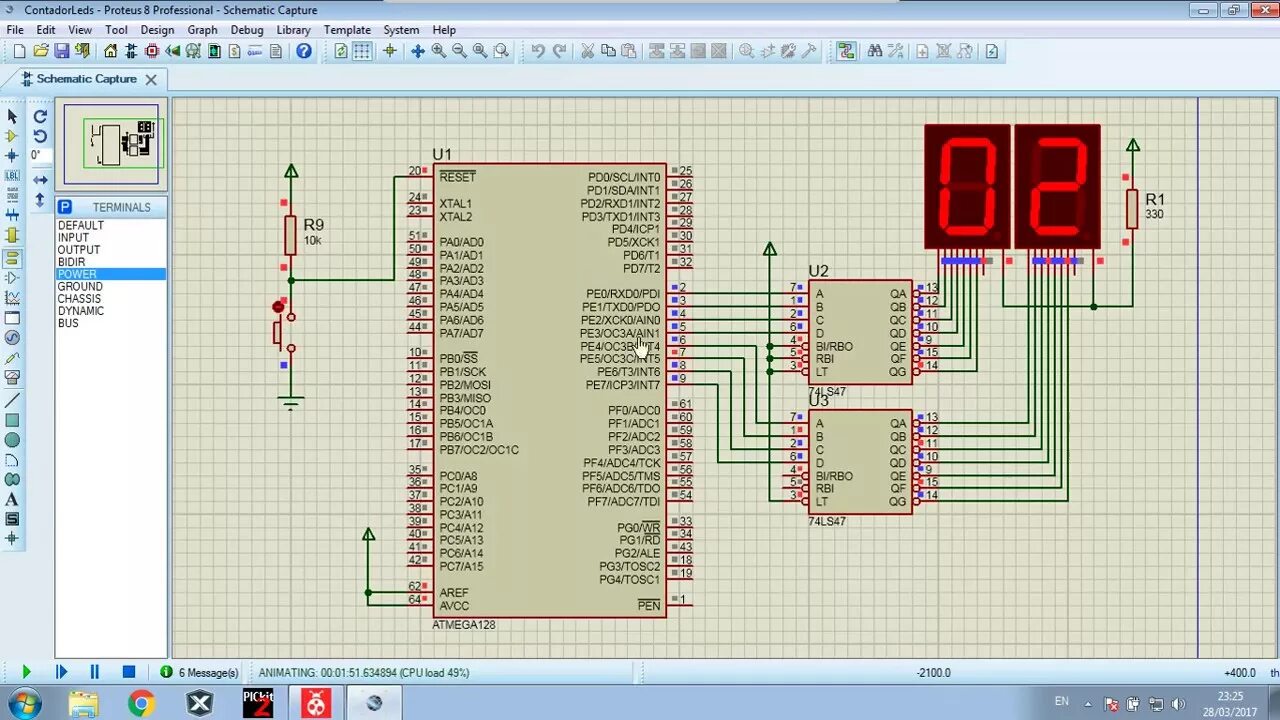Click the Zoom Out magnifier icon
This screenshot has height=720, width=1280.
coord(460,51)
